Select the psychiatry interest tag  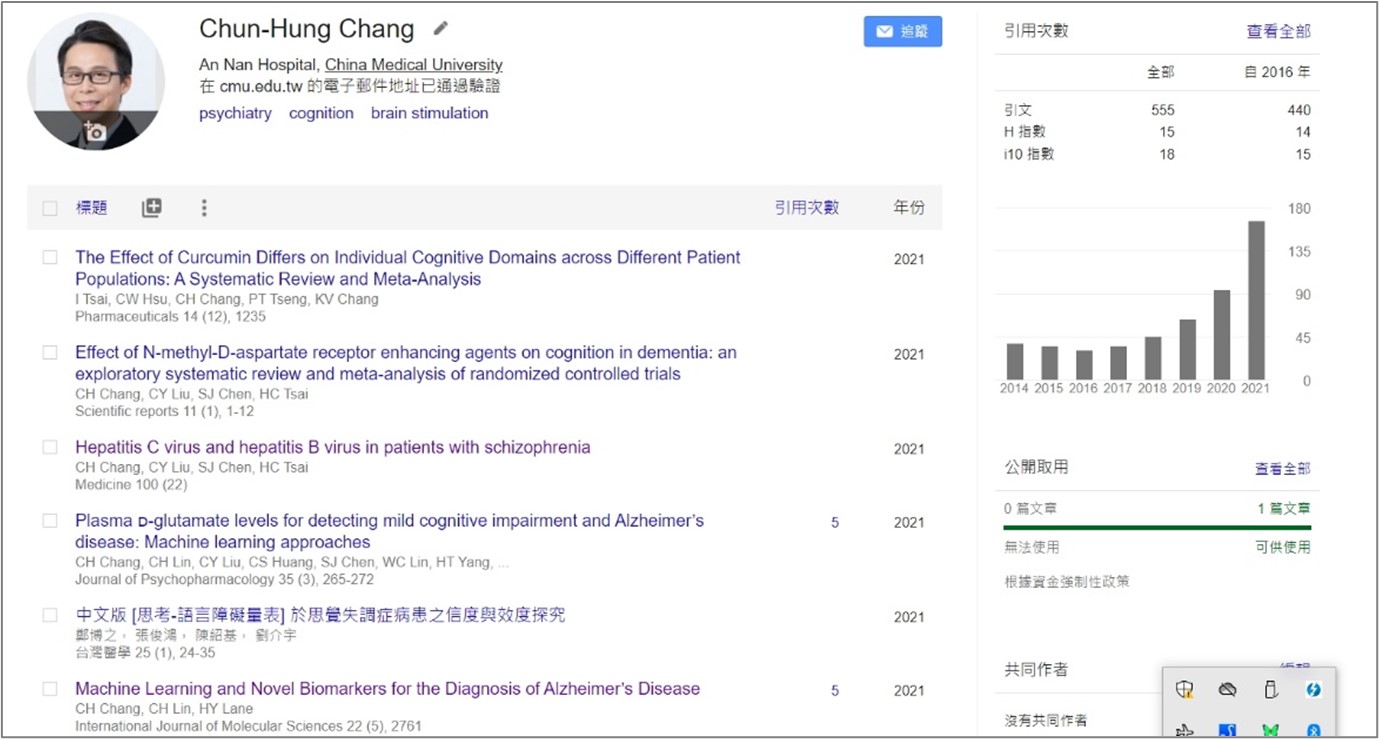pyautogui.click(x=235, y=113)
